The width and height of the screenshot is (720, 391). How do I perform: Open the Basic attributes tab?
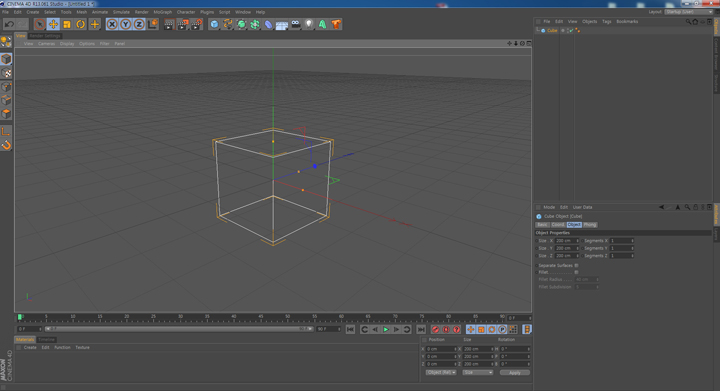click(x=542, y=224)
